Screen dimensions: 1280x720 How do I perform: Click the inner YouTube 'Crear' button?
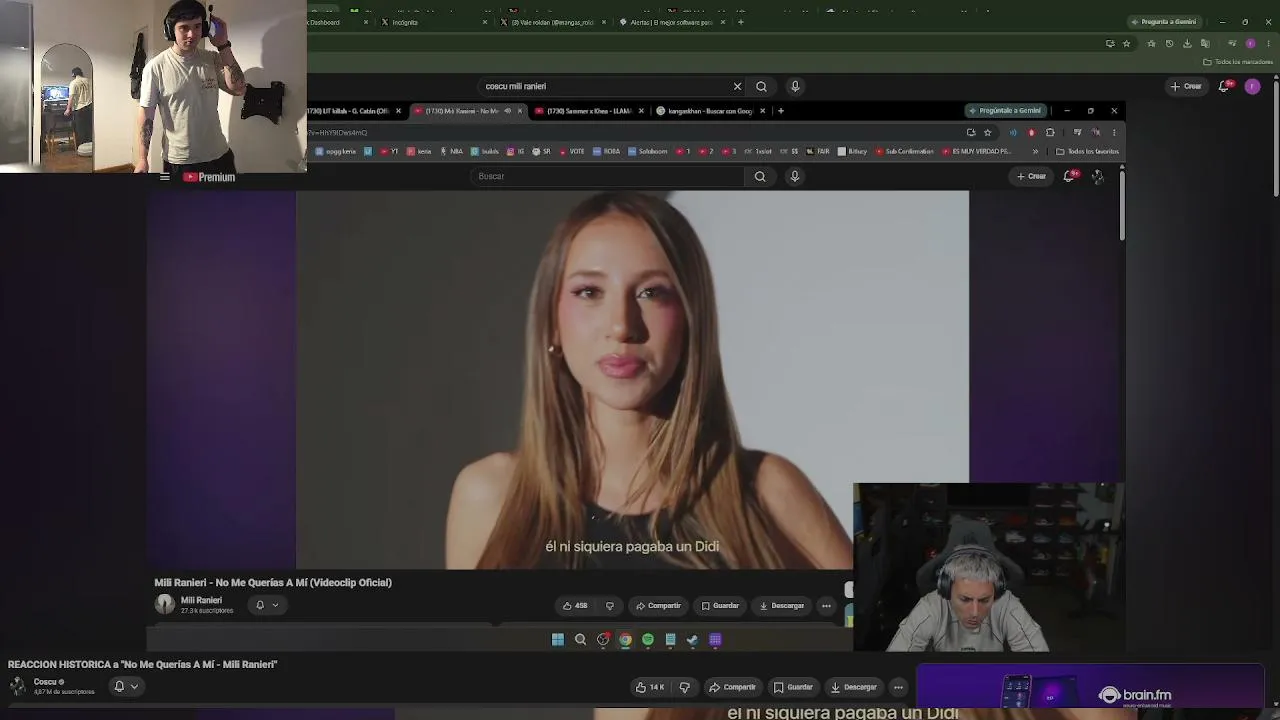pos(1031,176)
